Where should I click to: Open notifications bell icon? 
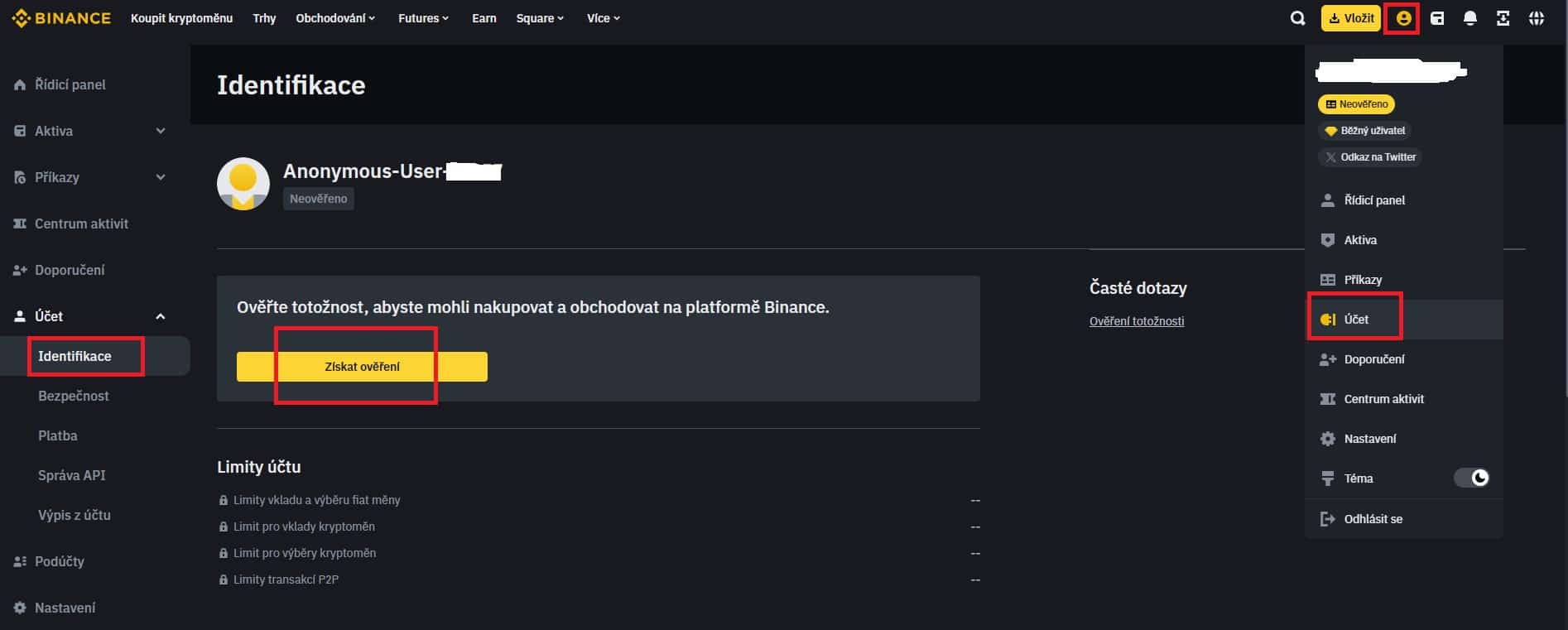(1470, 18)
